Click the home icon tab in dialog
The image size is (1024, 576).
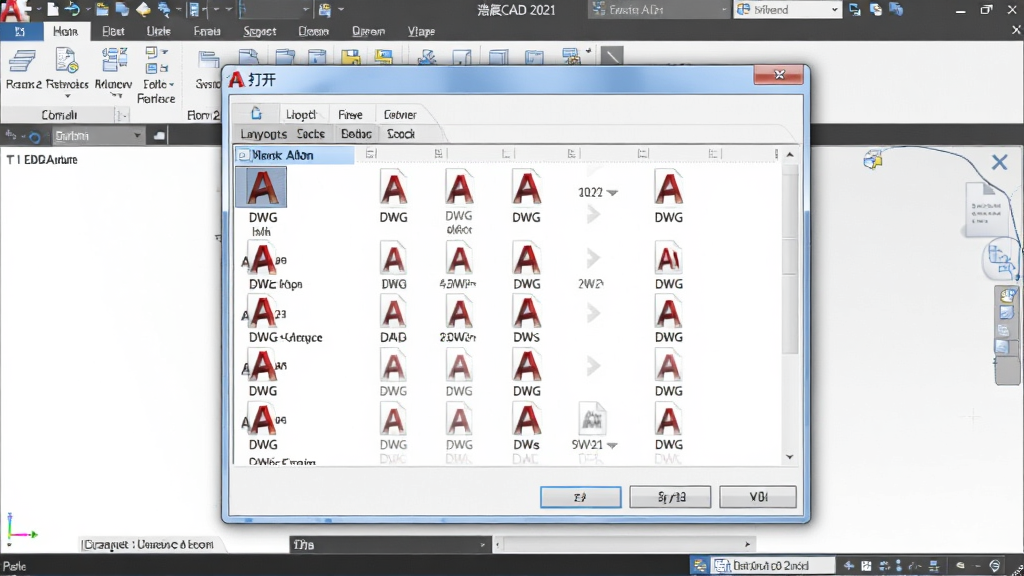(x=256, y=114)
